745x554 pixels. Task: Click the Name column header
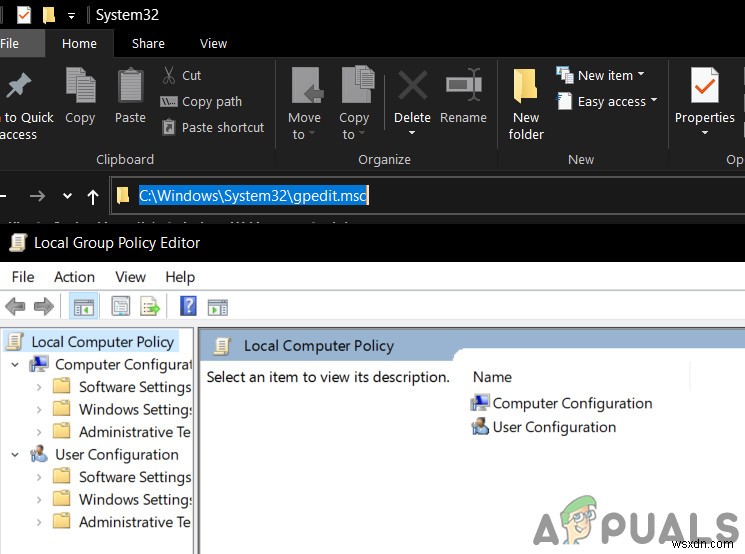point(492,377)
